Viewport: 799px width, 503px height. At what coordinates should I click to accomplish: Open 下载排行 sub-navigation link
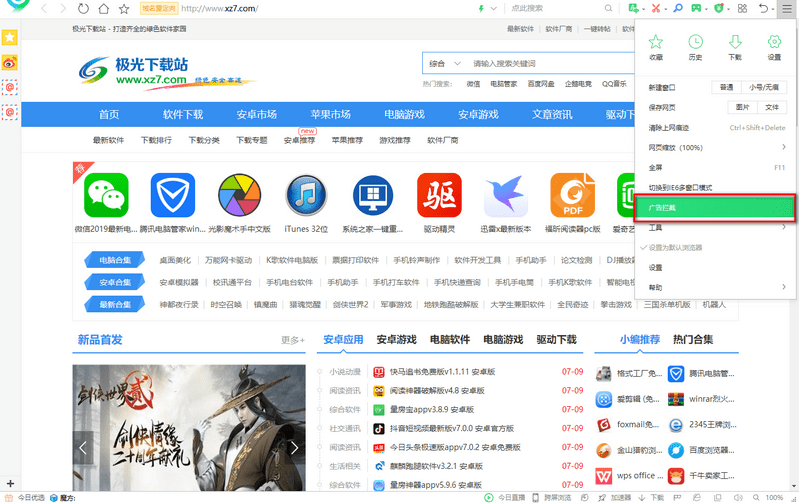coord(156,140)
